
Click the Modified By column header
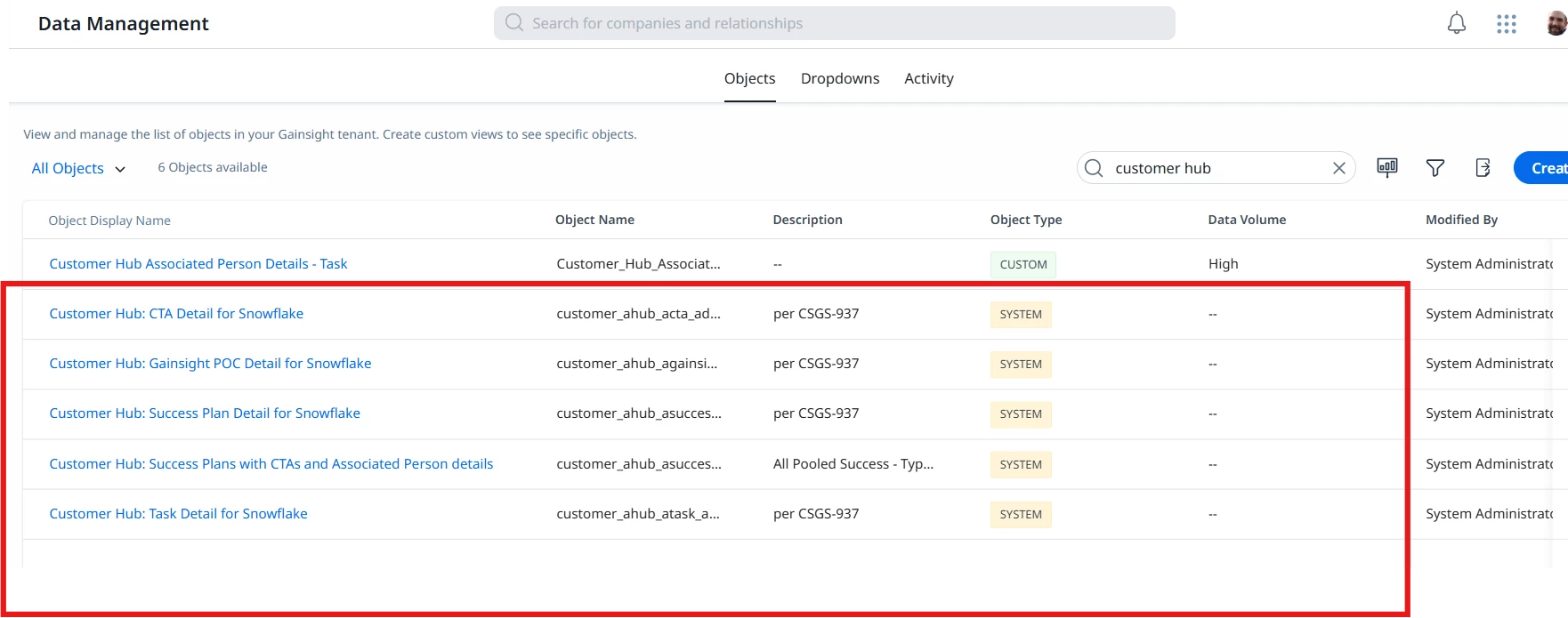pos(1461,220)
